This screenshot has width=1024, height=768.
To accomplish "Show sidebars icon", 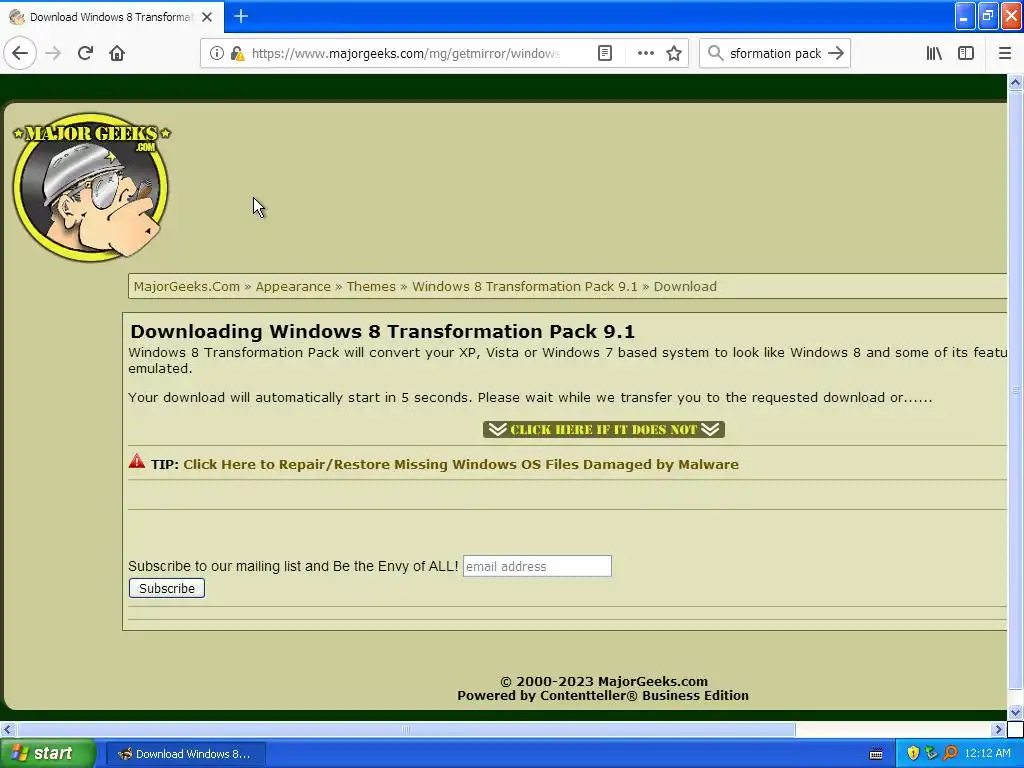I will (x=965, y=53).
